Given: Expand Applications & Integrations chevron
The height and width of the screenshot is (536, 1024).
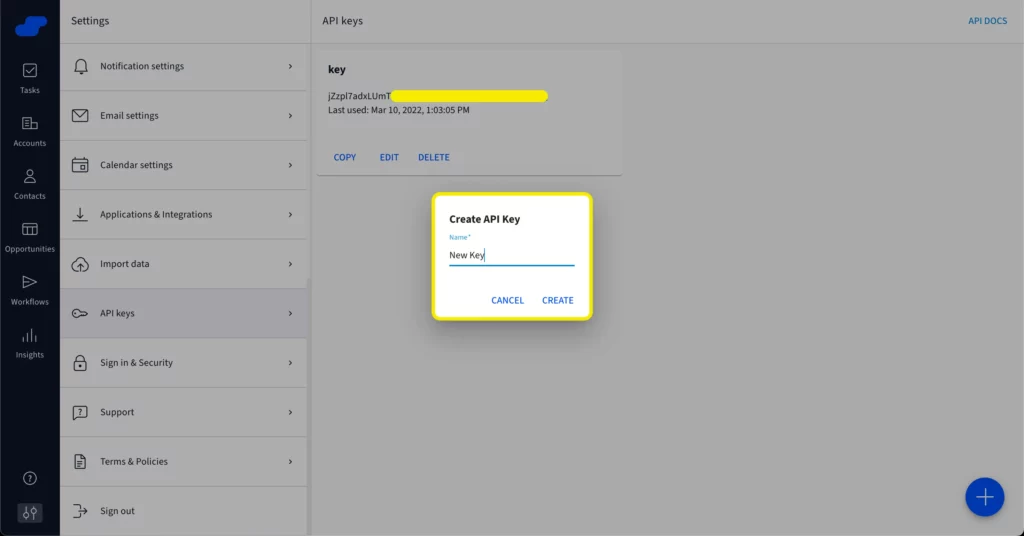Looking at the screenshot, I should click(290, 215).
